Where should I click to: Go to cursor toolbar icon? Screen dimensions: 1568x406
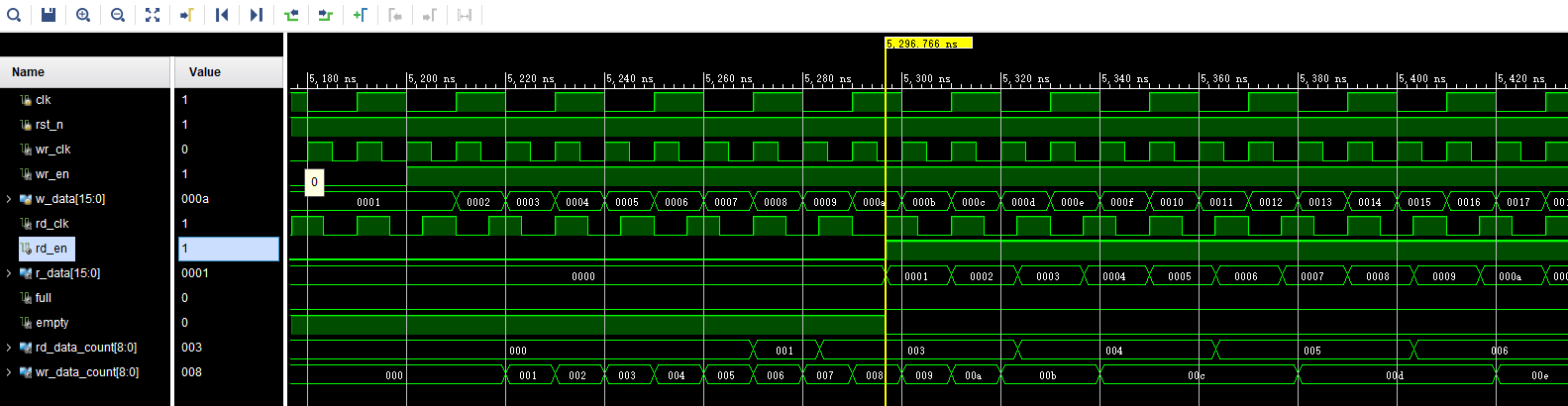coord(187,15)
